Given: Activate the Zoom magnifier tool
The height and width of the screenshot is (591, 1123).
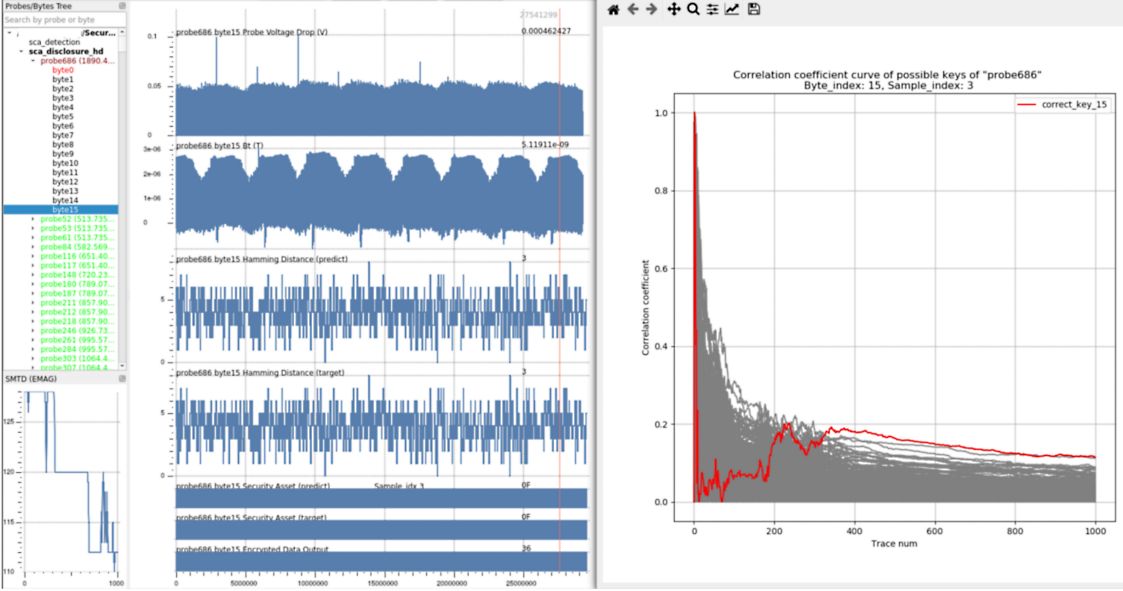Looking at the screenshot, I should (693, 9).
